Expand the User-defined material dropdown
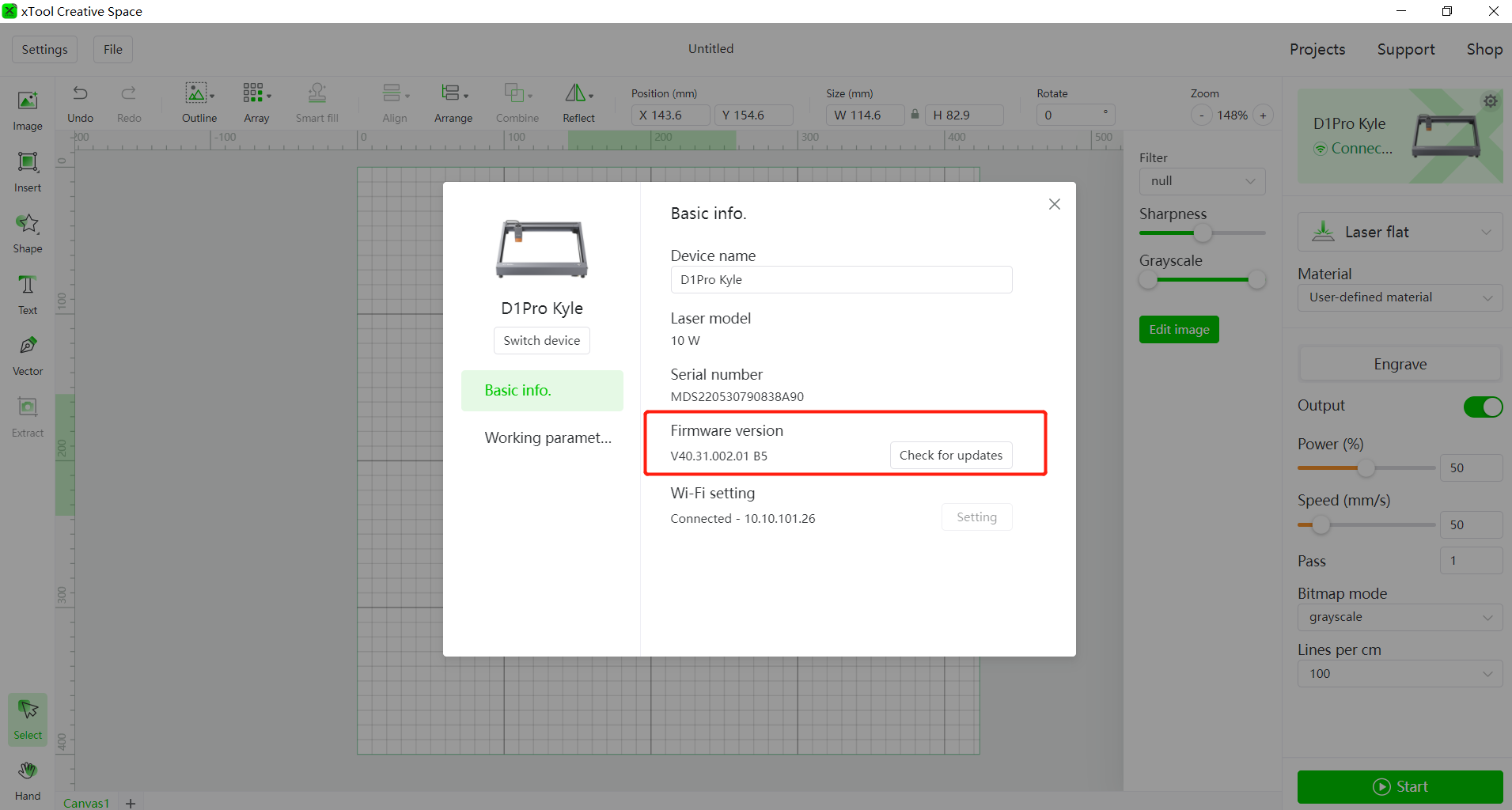Screen dimensions: 1512x810 [x=1399, y=297]
